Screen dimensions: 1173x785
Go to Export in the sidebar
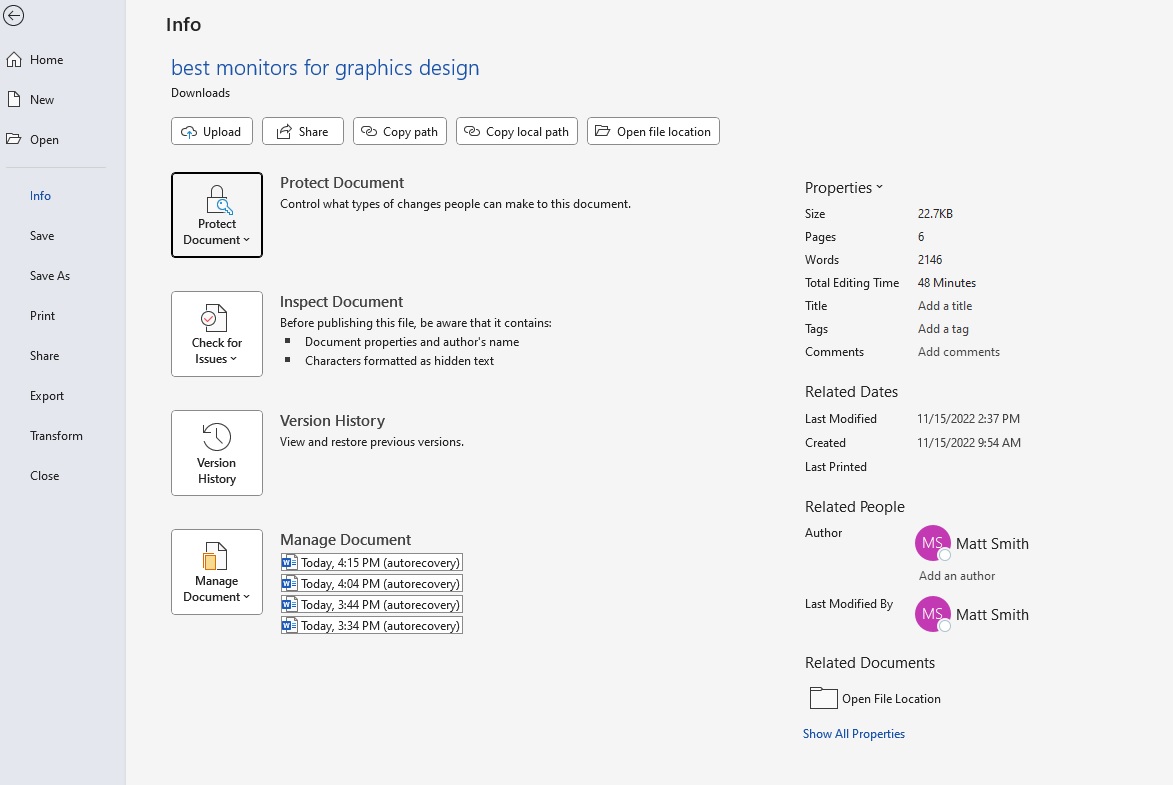47,396
